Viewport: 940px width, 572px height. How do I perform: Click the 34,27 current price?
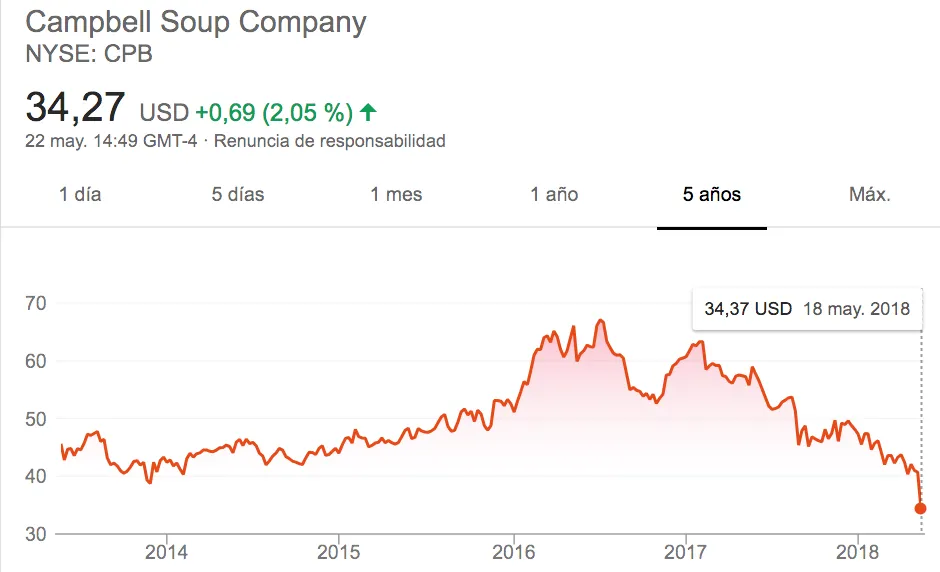[x=76, y=106]
